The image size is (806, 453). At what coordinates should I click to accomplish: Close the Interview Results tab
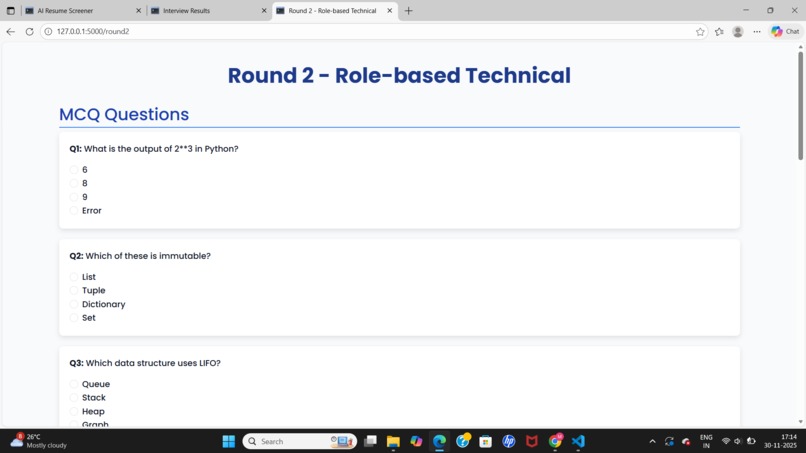pyautogui.click(x=264, y=10)
